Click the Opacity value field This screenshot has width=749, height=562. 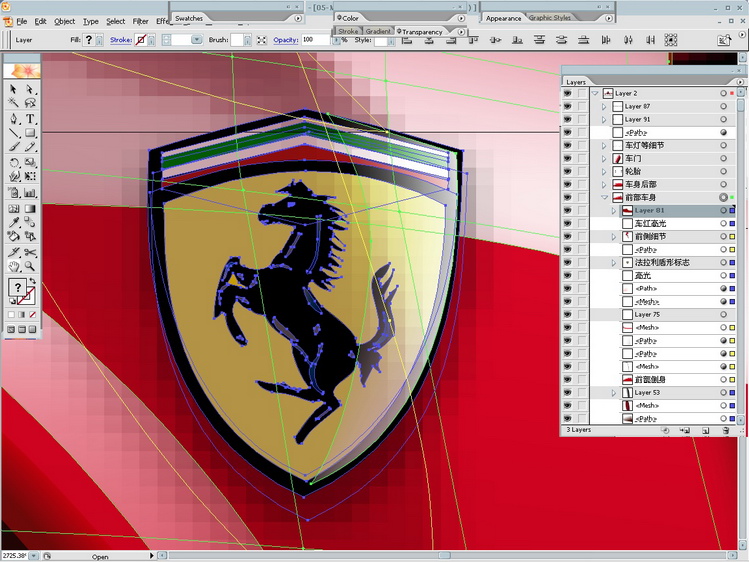tap(316, 40)
